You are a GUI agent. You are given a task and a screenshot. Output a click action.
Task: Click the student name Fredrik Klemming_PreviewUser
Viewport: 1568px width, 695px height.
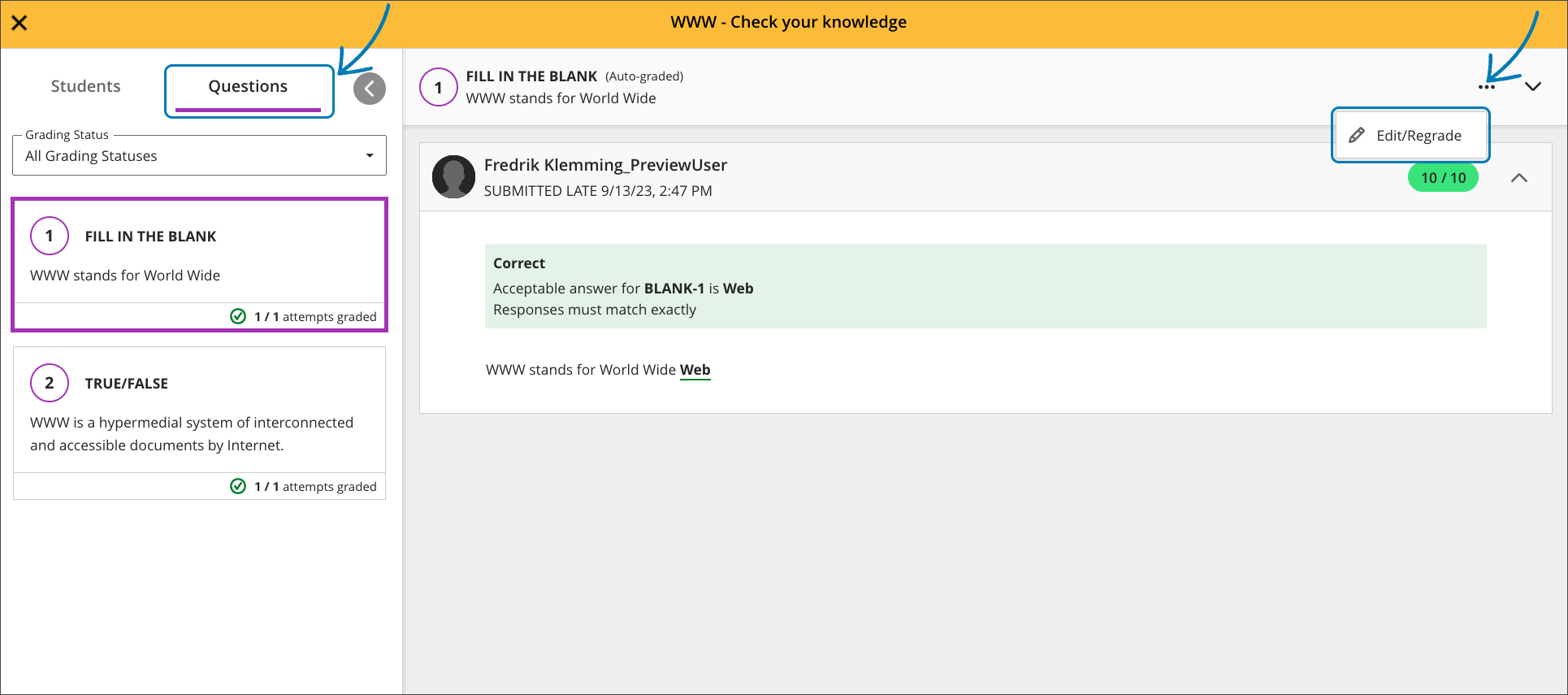coord(605,165)
